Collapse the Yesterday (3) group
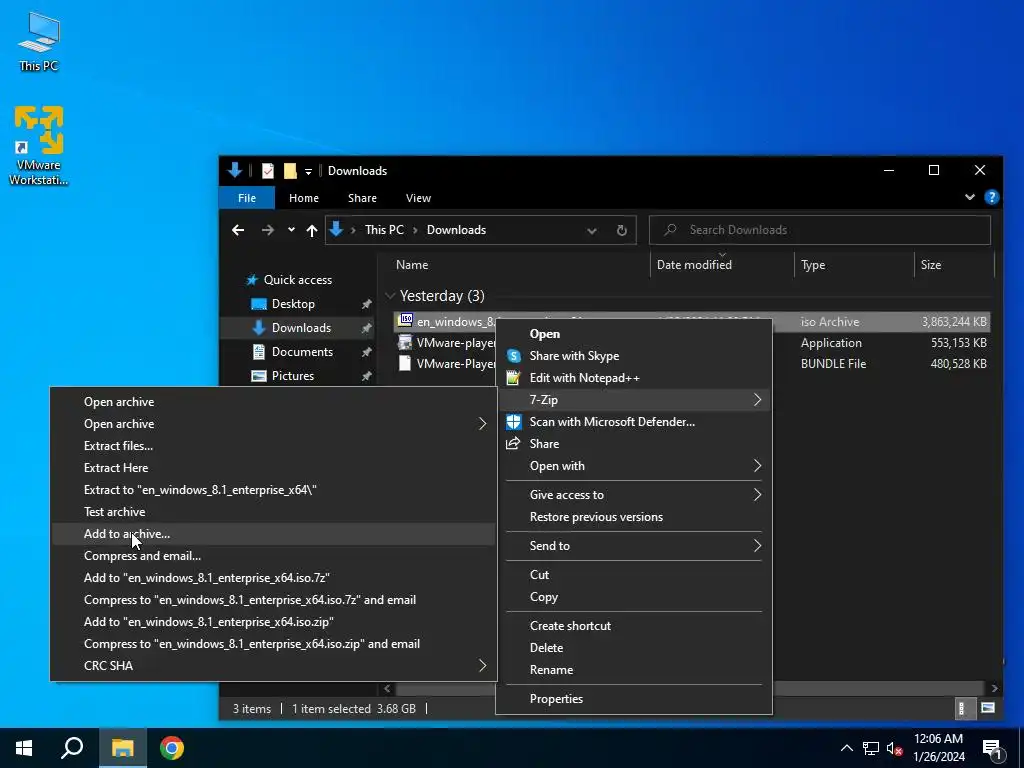Image resolution: width=1024 pixels, height=768 pixels. click(391, 296)
